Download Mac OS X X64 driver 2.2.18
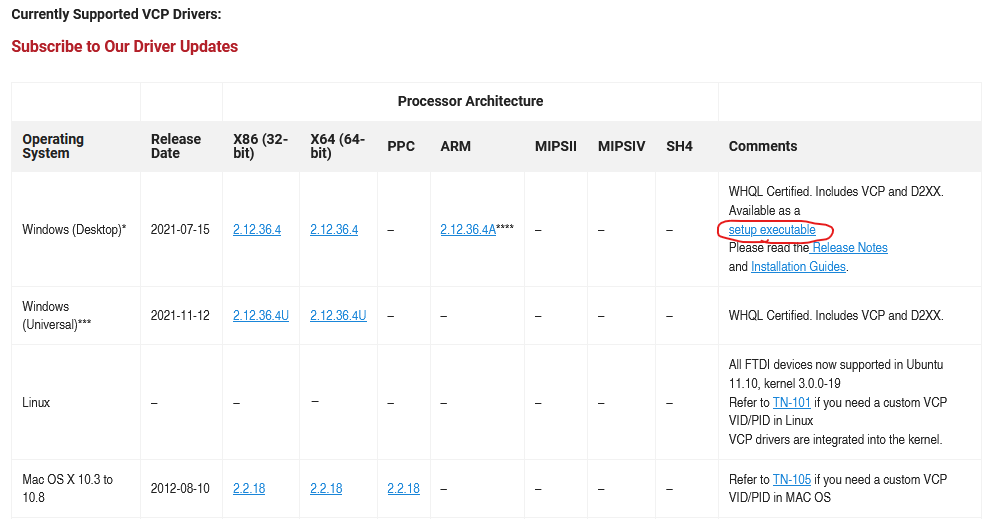This screenshot has height=519, width=997. tap(326, 488)
